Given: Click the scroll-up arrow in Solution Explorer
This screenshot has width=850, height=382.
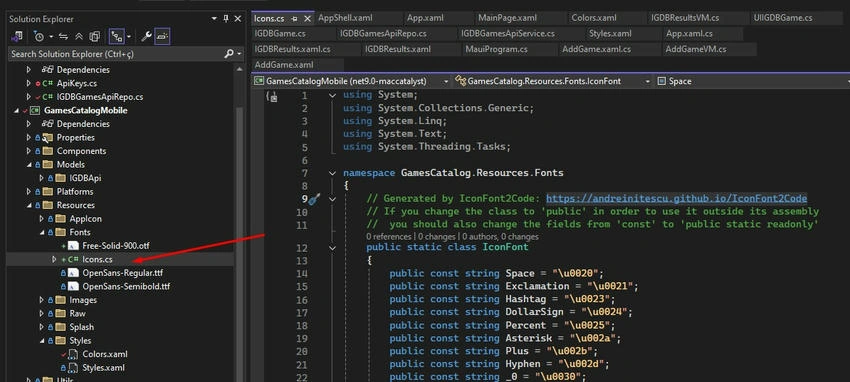Looking at the screenshot, I should 239,69.
